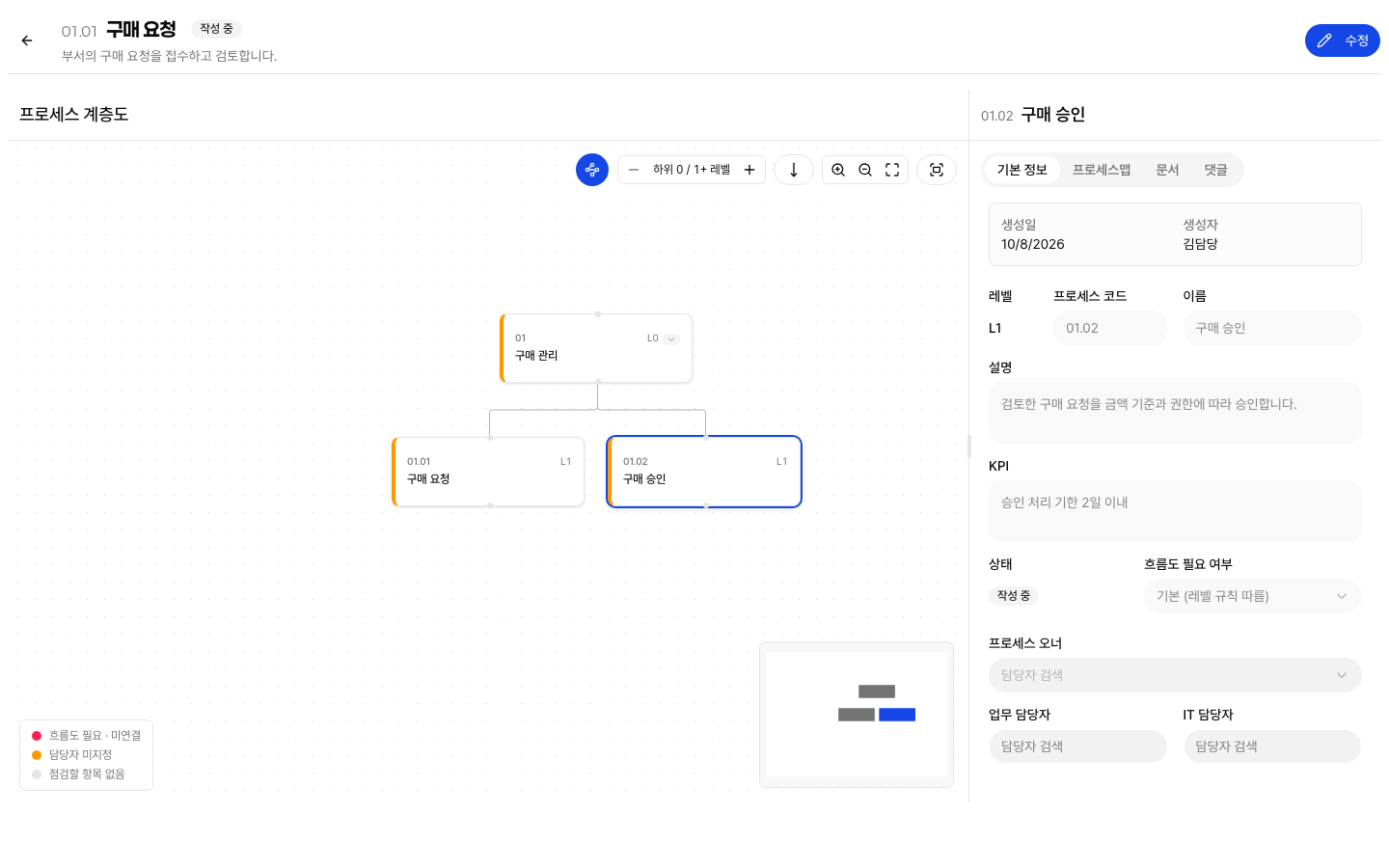Viewport: 1389px width, 868px height.
Task: Click the 설명 description text area
Action: (x=1175, y=413)
